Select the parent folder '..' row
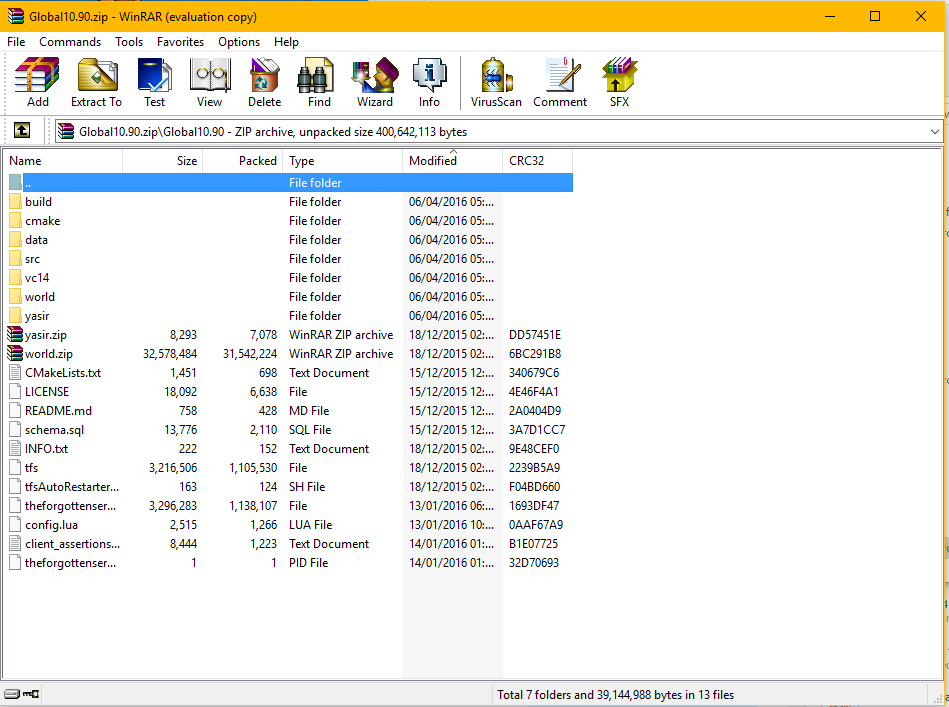The image size is (949, 707). point(290,182)
